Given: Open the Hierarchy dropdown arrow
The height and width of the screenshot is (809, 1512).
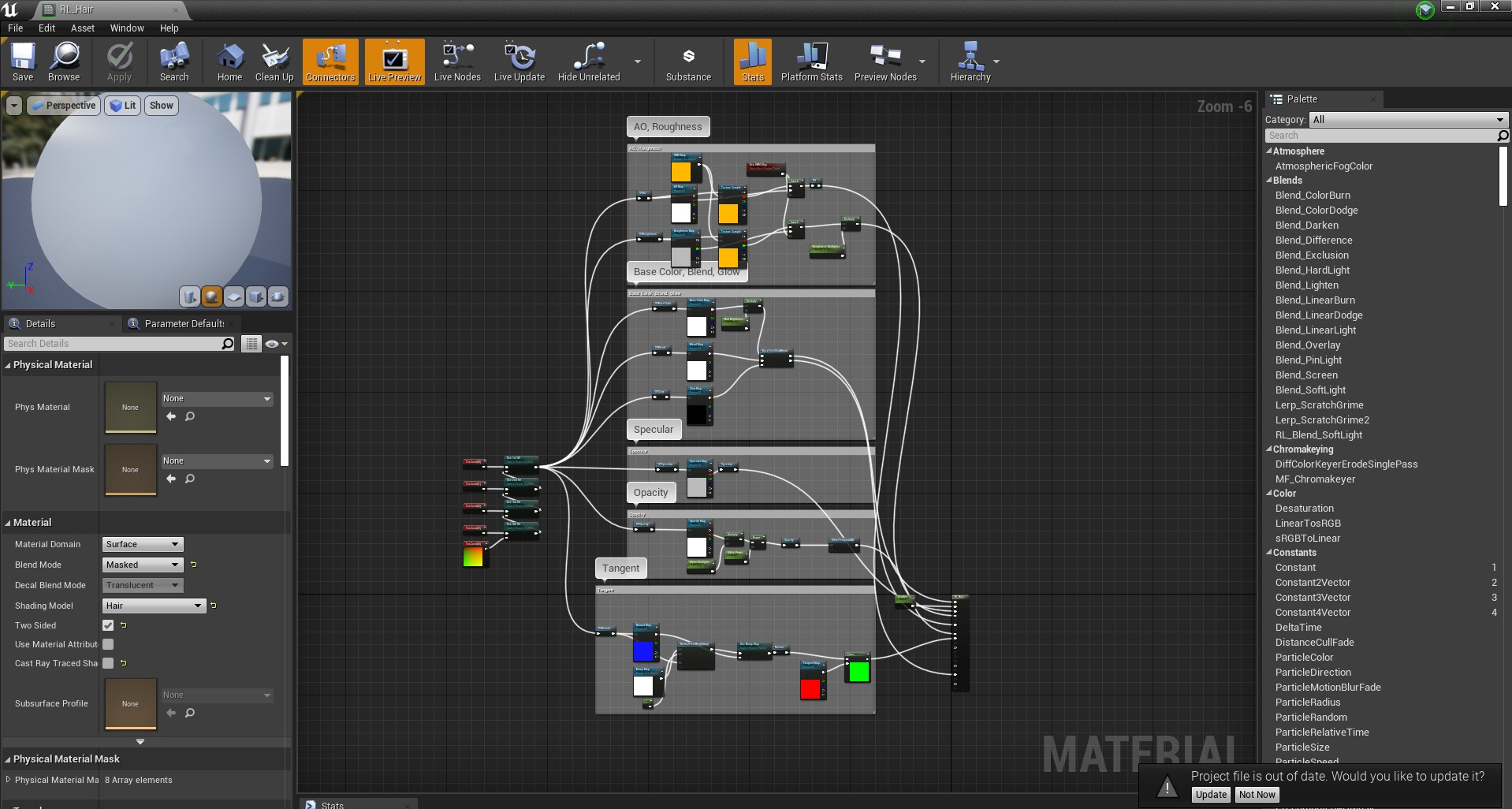Looking at the screenshot, I should click(x=996, y=62).
